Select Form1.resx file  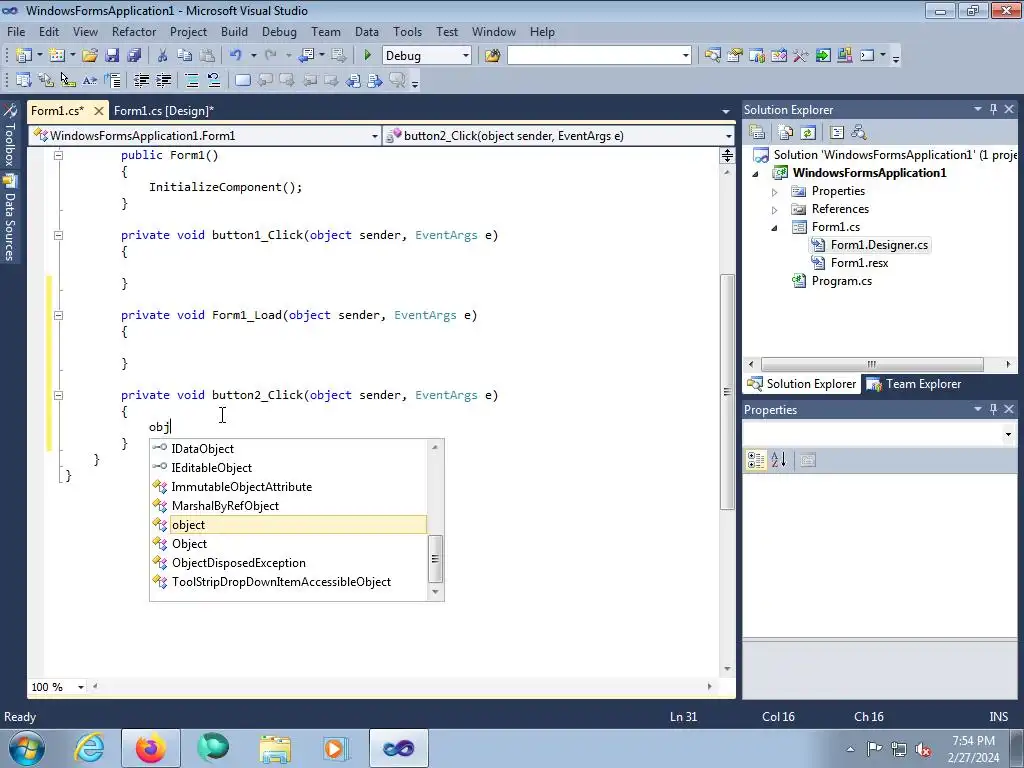tap(859, 263)
